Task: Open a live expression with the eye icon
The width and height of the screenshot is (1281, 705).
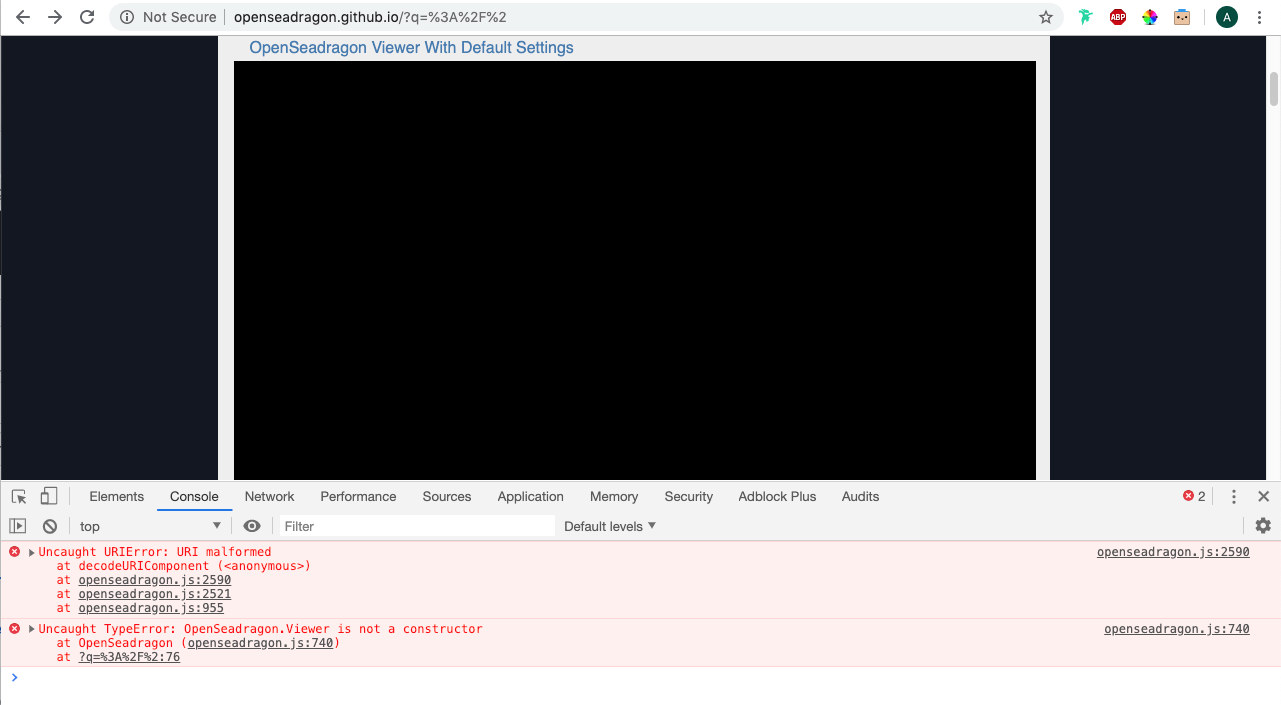Action: [251, 525]
